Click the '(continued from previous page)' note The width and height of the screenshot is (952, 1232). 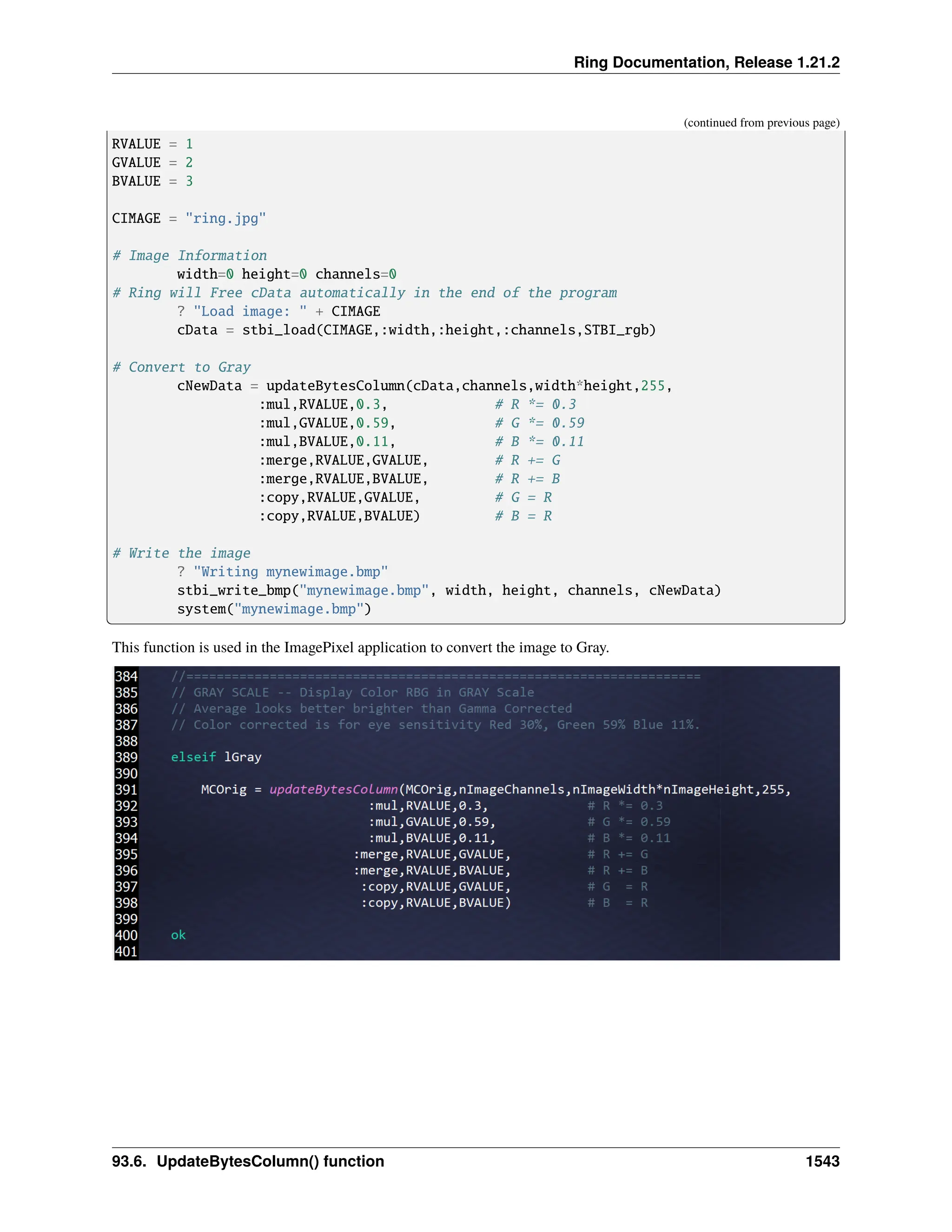[x=761, y=122]
